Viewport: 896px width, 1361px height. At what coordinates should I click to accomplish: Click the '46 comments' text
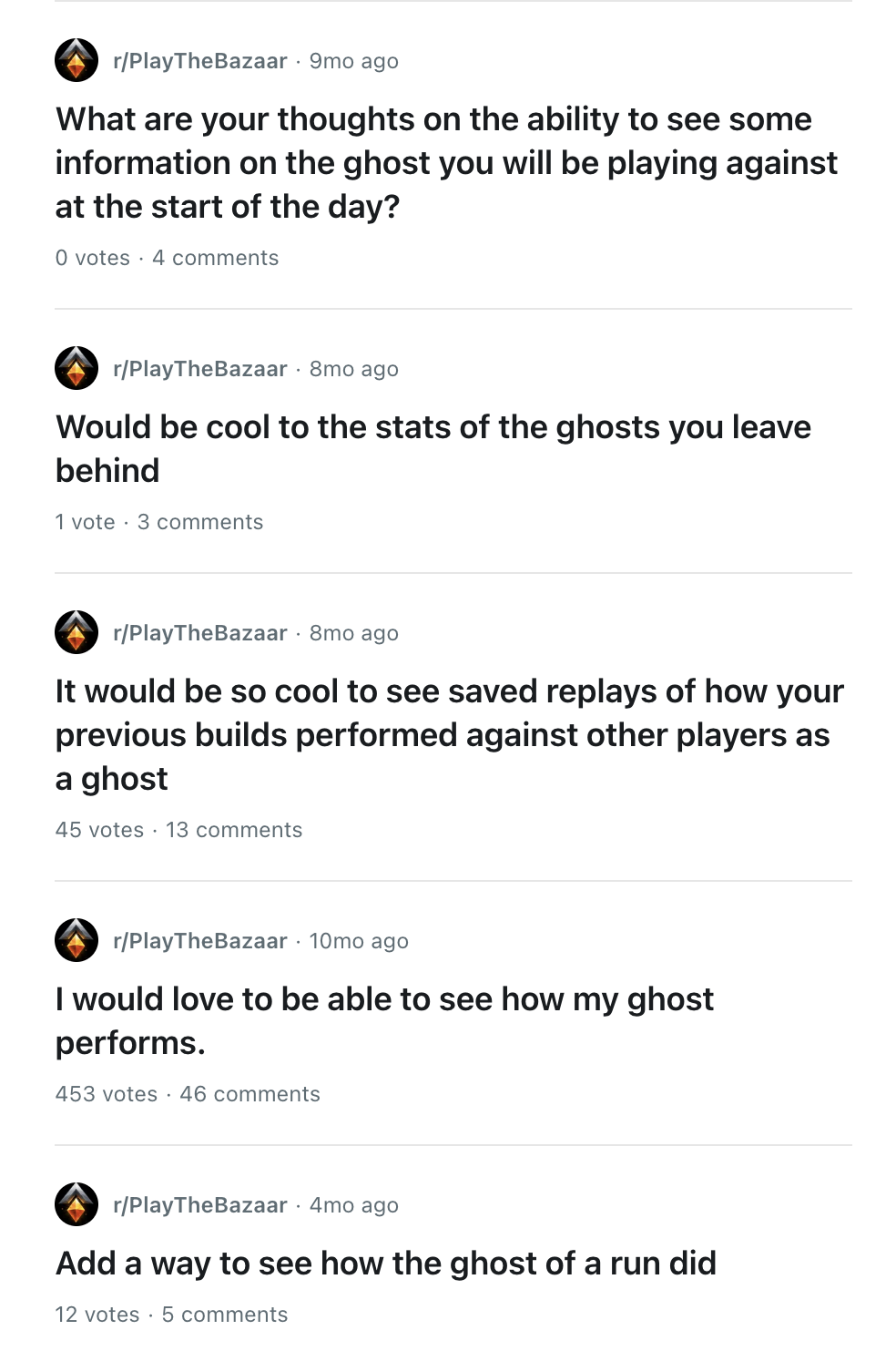click(x=249, y=1094)
